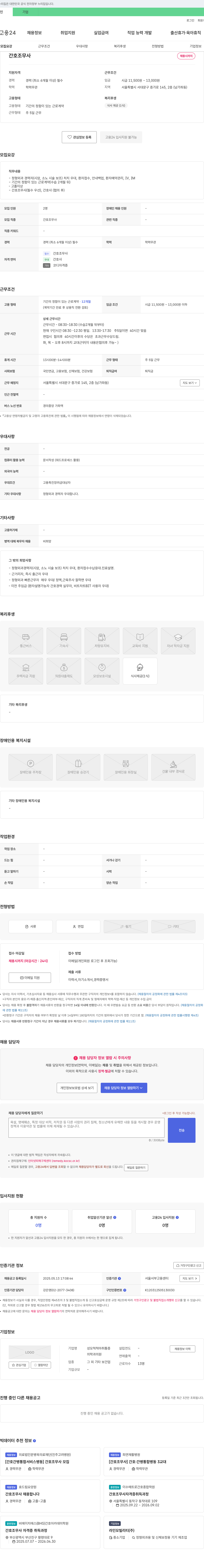Click the company LOGO thumbnail
The image size is (204, 1568).
click(30, 1353)
